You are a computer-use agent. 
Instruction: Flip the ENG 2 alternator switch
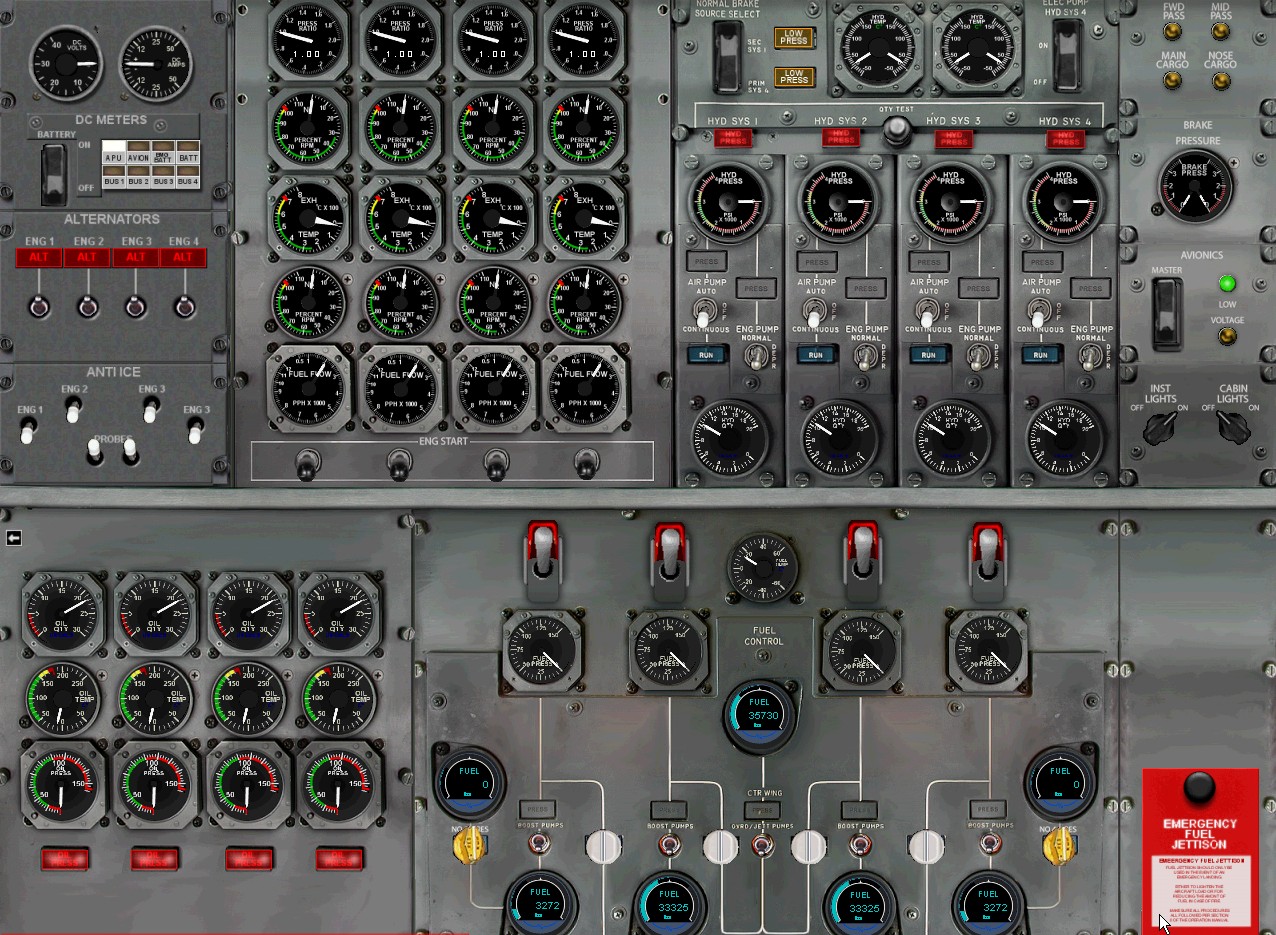(x=88, y=305)
